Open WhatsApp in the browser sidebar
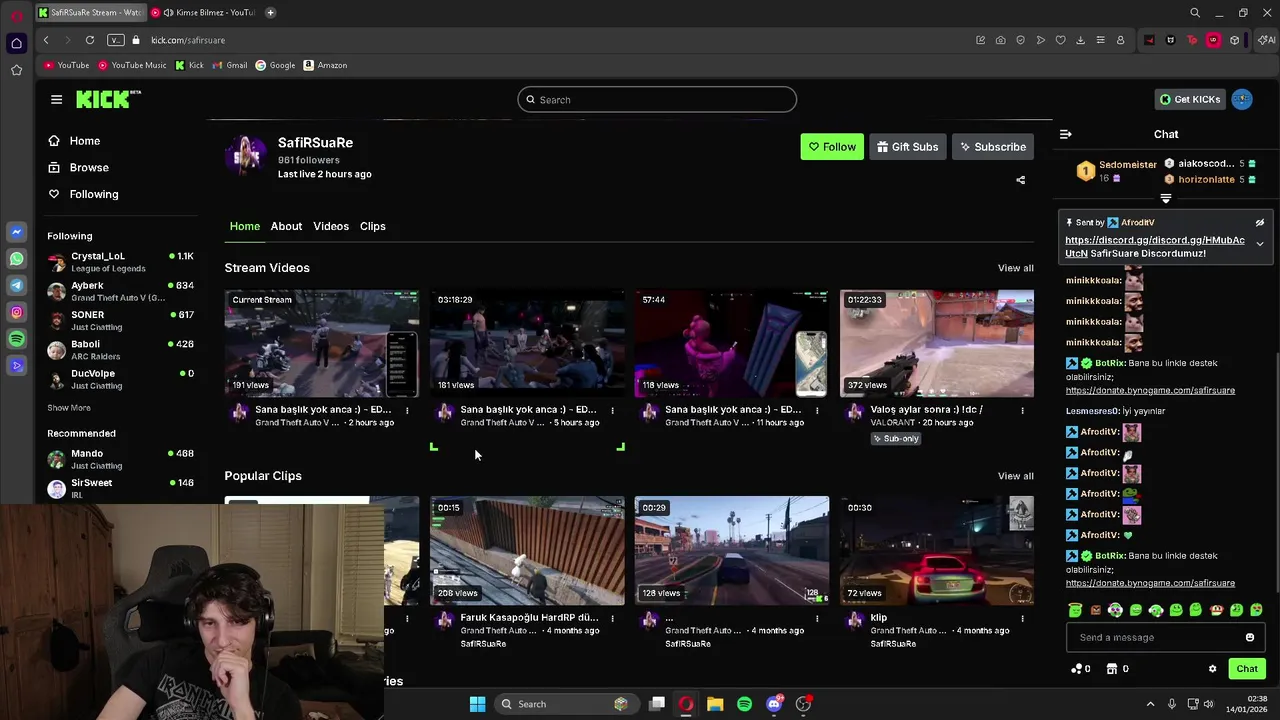This screenshot has height=720, width=1280. coord(16,259)
